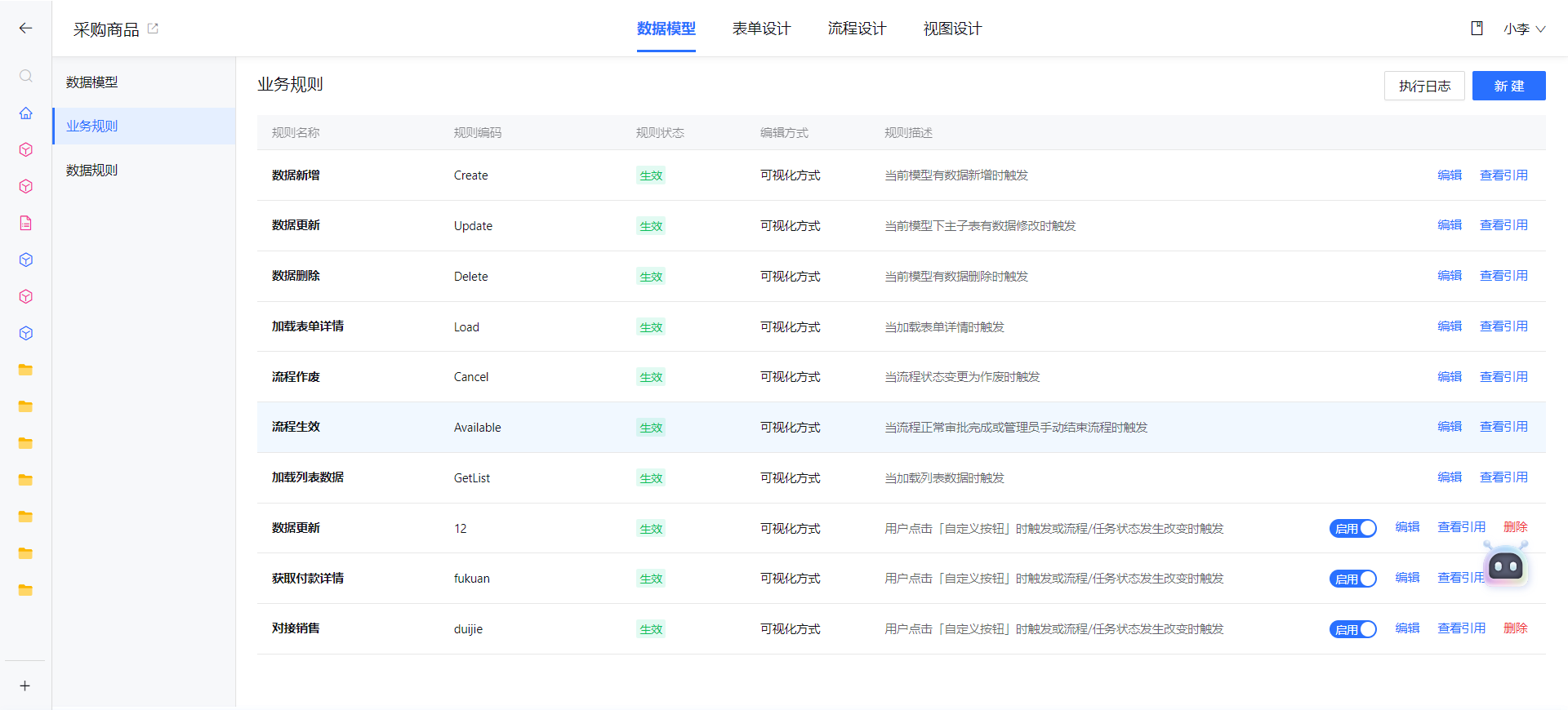Open the red document icon in left rail
The width and height of the screenshot is (1568, 710).
pyautogui.click(x=25, y=223)
